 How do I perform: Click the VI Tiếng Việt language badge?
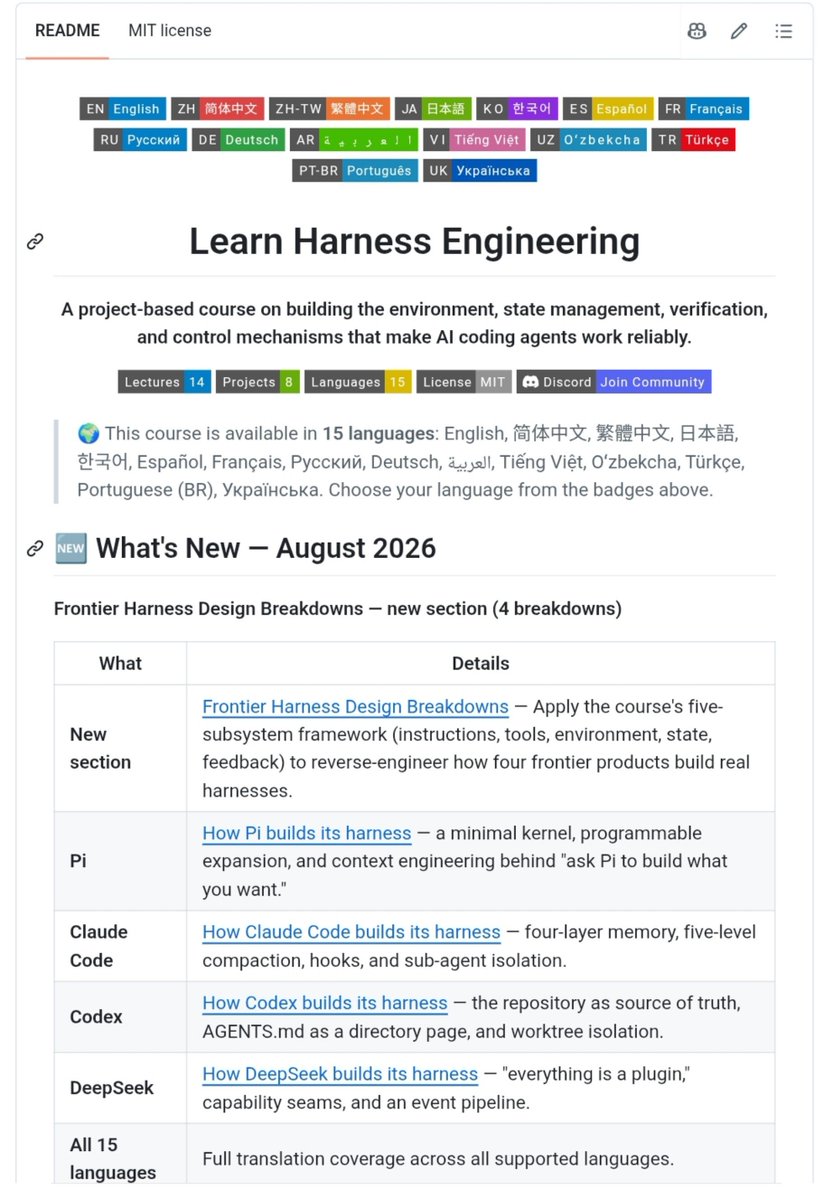474,140
